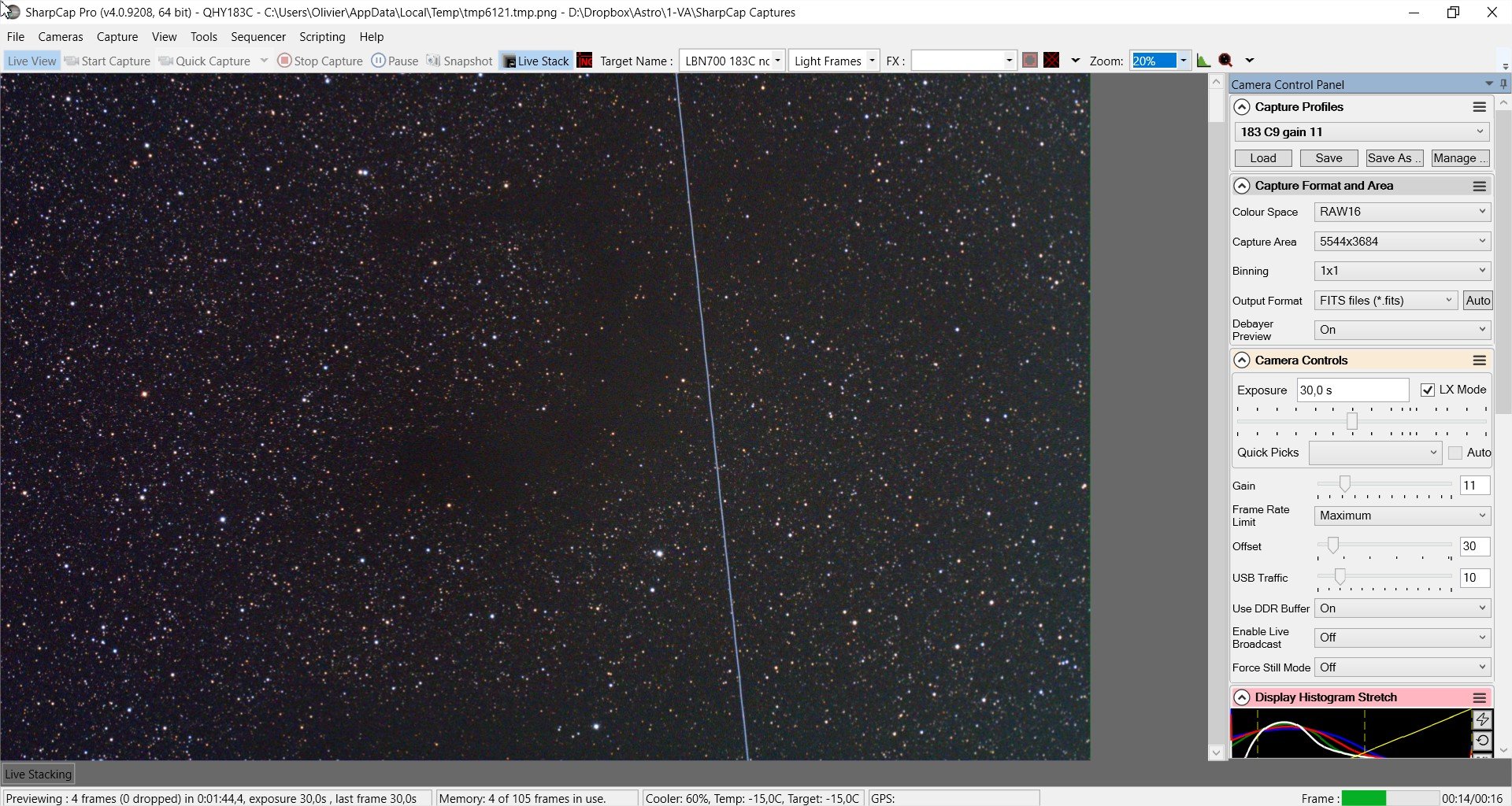
Task: Pin the Camera Control Panel
Action: [x=1503, y=84]
